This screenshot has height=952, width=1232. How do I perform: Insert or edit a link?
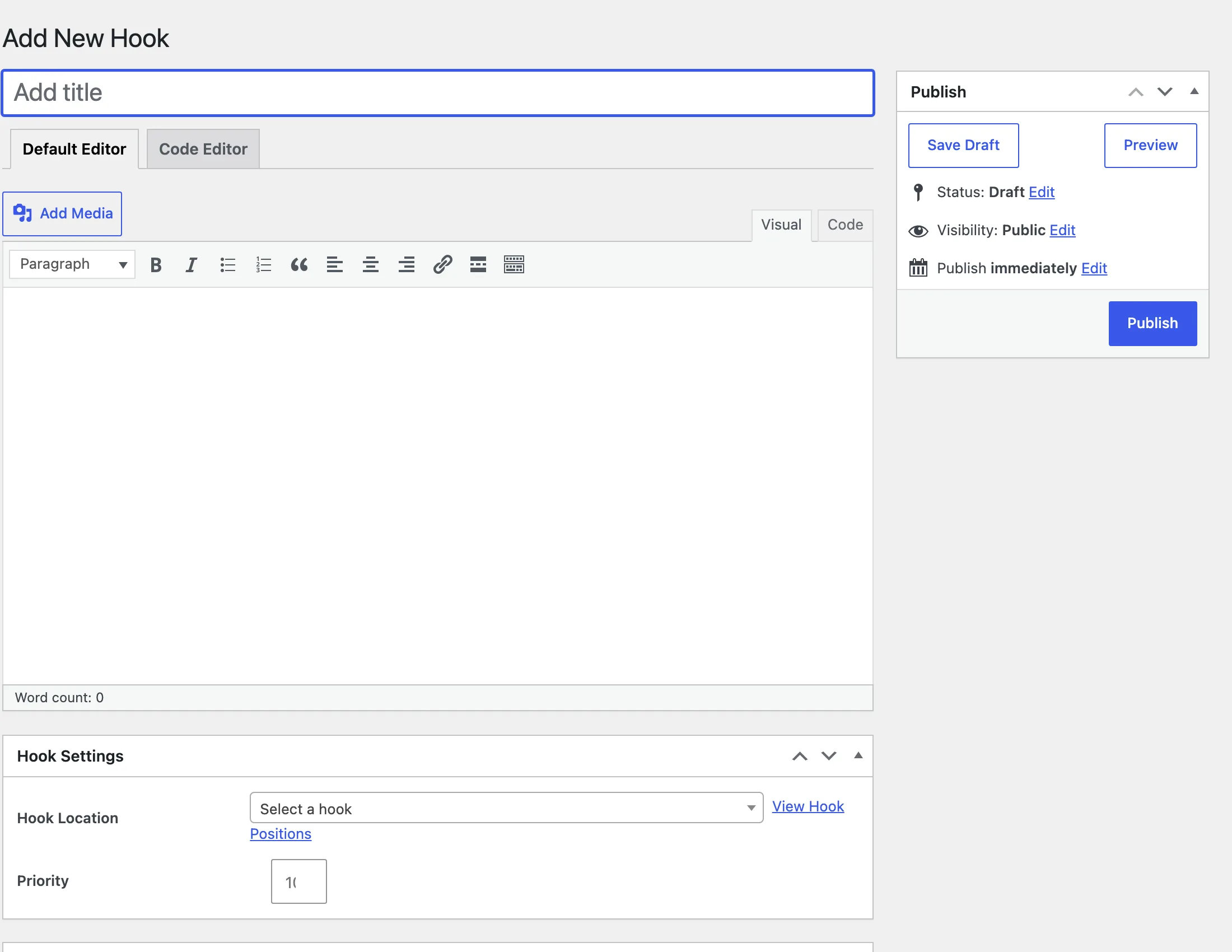coord(443,264)
